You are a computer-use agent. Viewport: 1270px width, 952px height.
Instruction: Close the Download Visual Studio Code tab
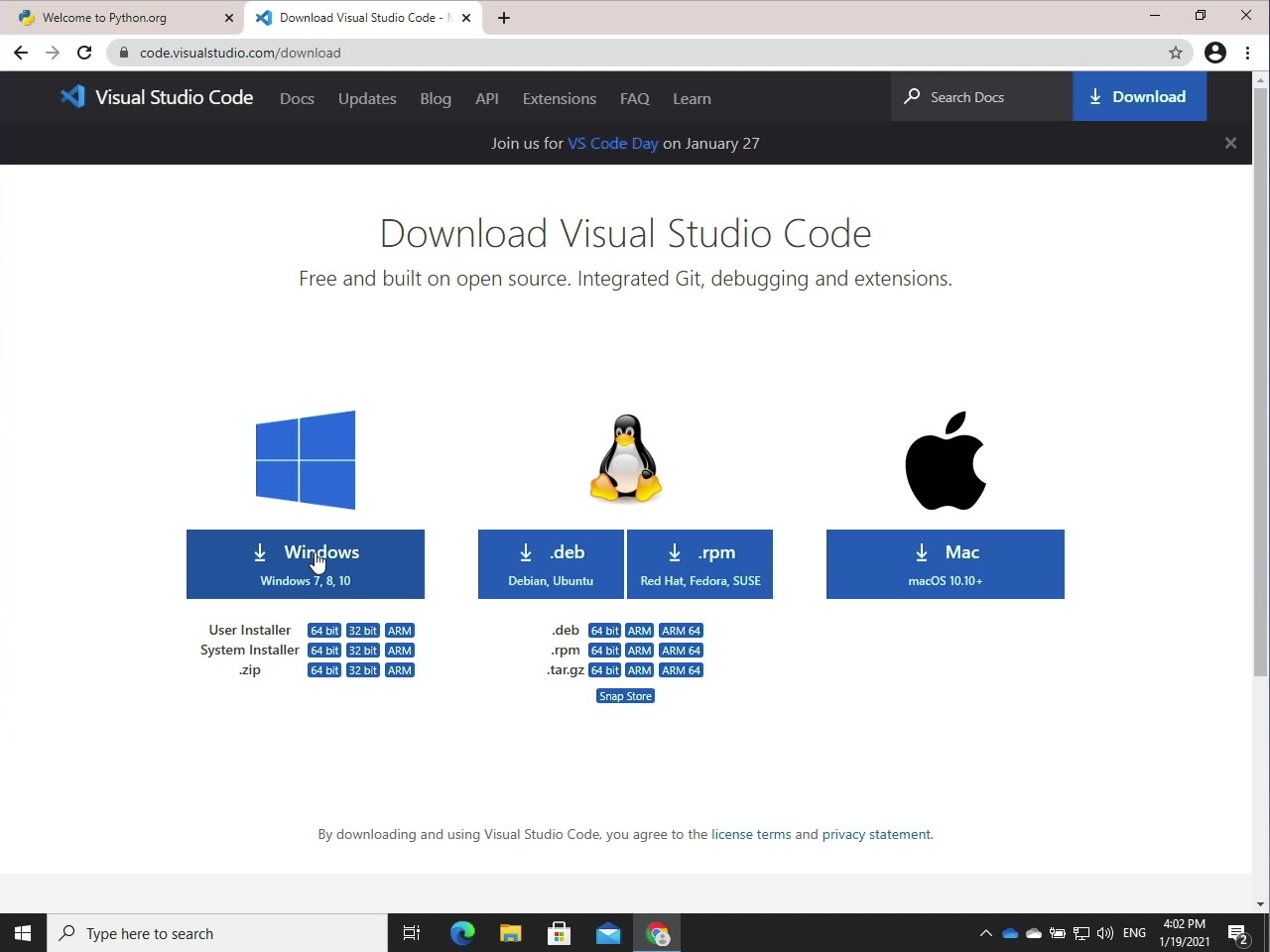point(466,18)
